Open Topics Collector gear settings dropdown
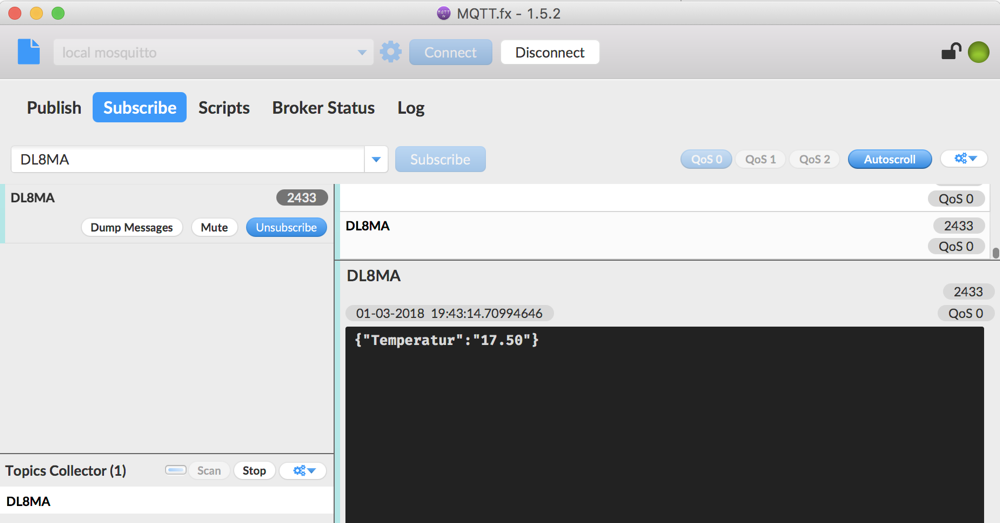 (304, 471)
